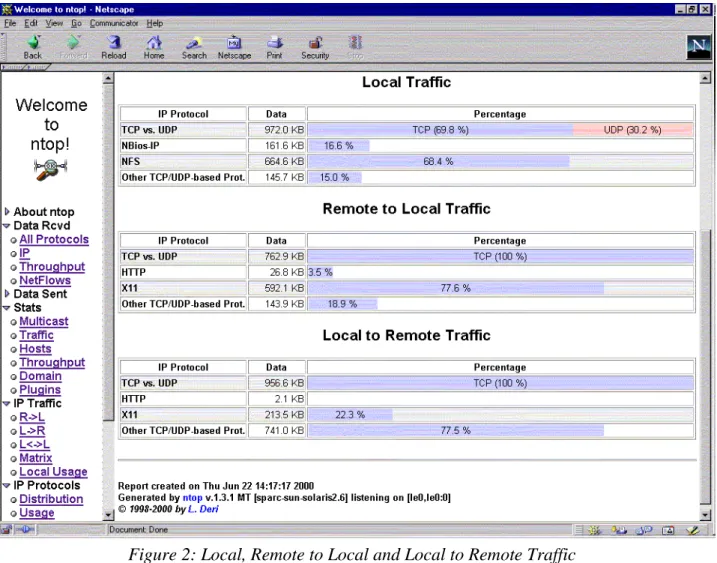The image size is (717, 563).
Task: Click the Stop traffic-light icon
Action: 355,42
